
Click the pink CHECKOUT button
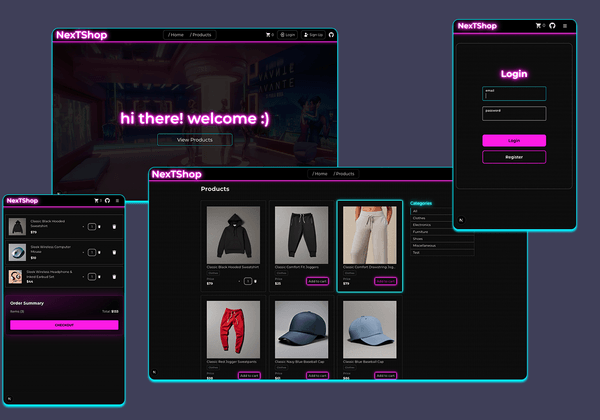pos(64,325)
